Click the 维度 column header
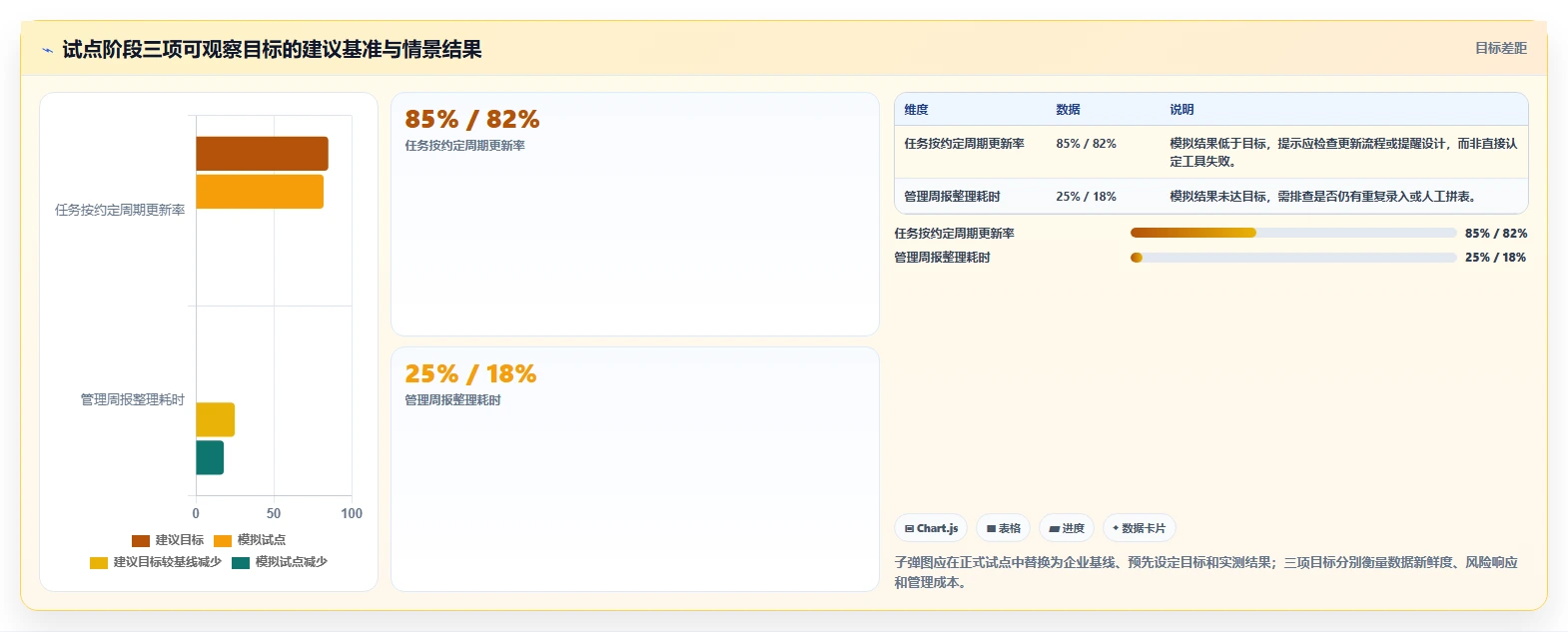This screenshot has height=632, width=1568. (916, 110)
